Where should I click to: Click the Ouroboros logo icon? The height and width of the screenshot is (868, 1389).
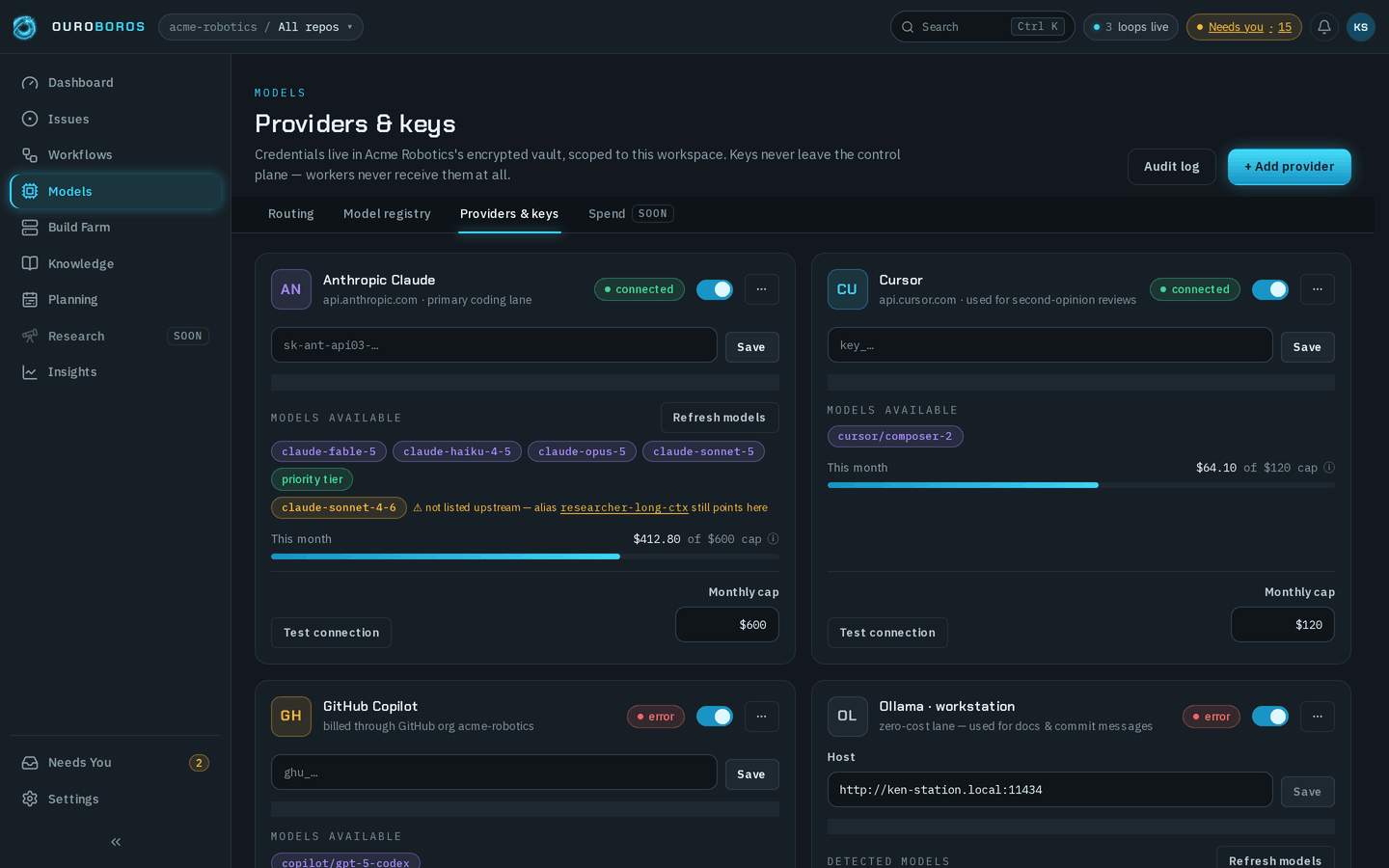click(x=25, y=27)
